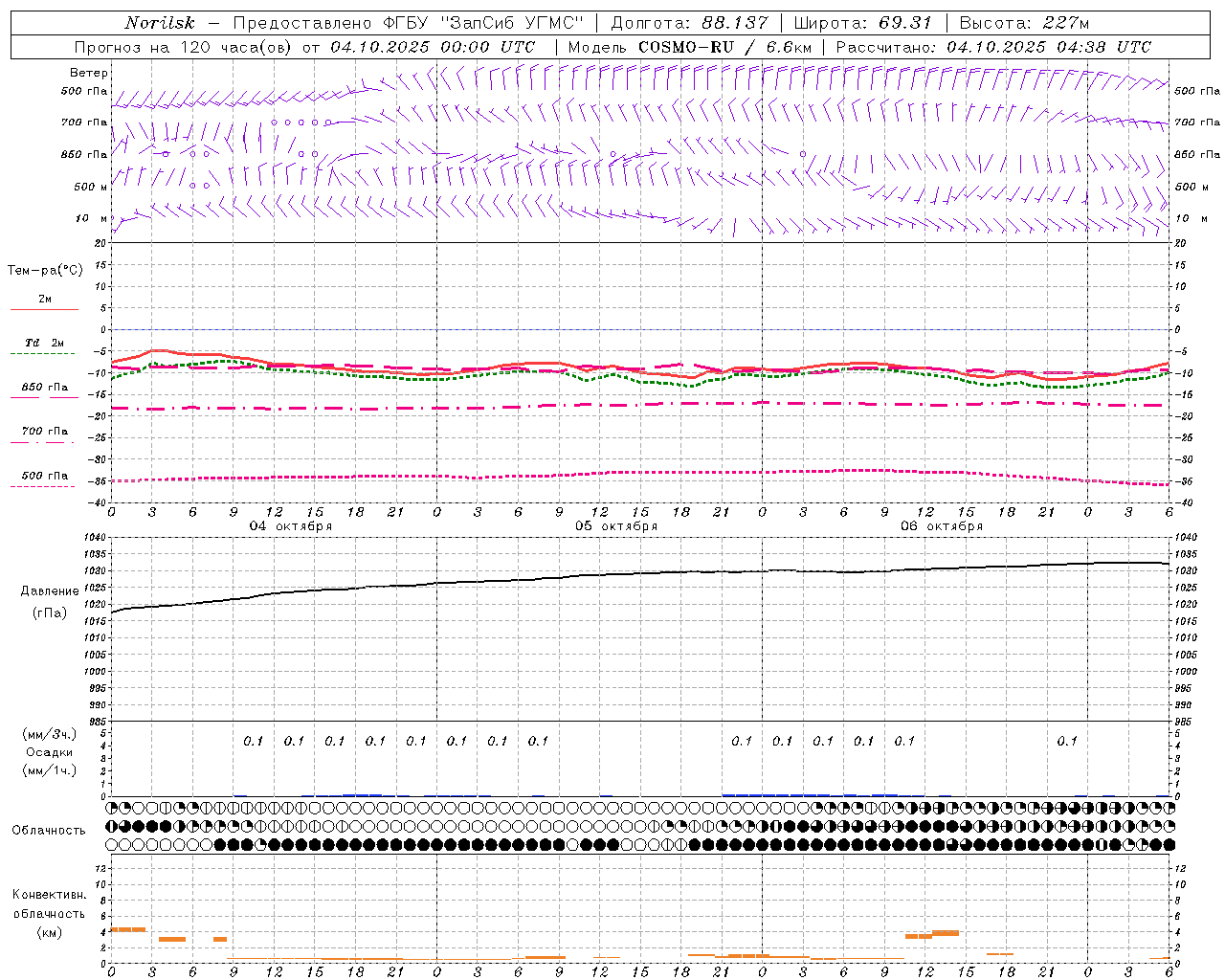The width and height of the screenshot is (1225, 980).
Task: Click the '06 октября' date label
Action: click(x=942, y=526)
